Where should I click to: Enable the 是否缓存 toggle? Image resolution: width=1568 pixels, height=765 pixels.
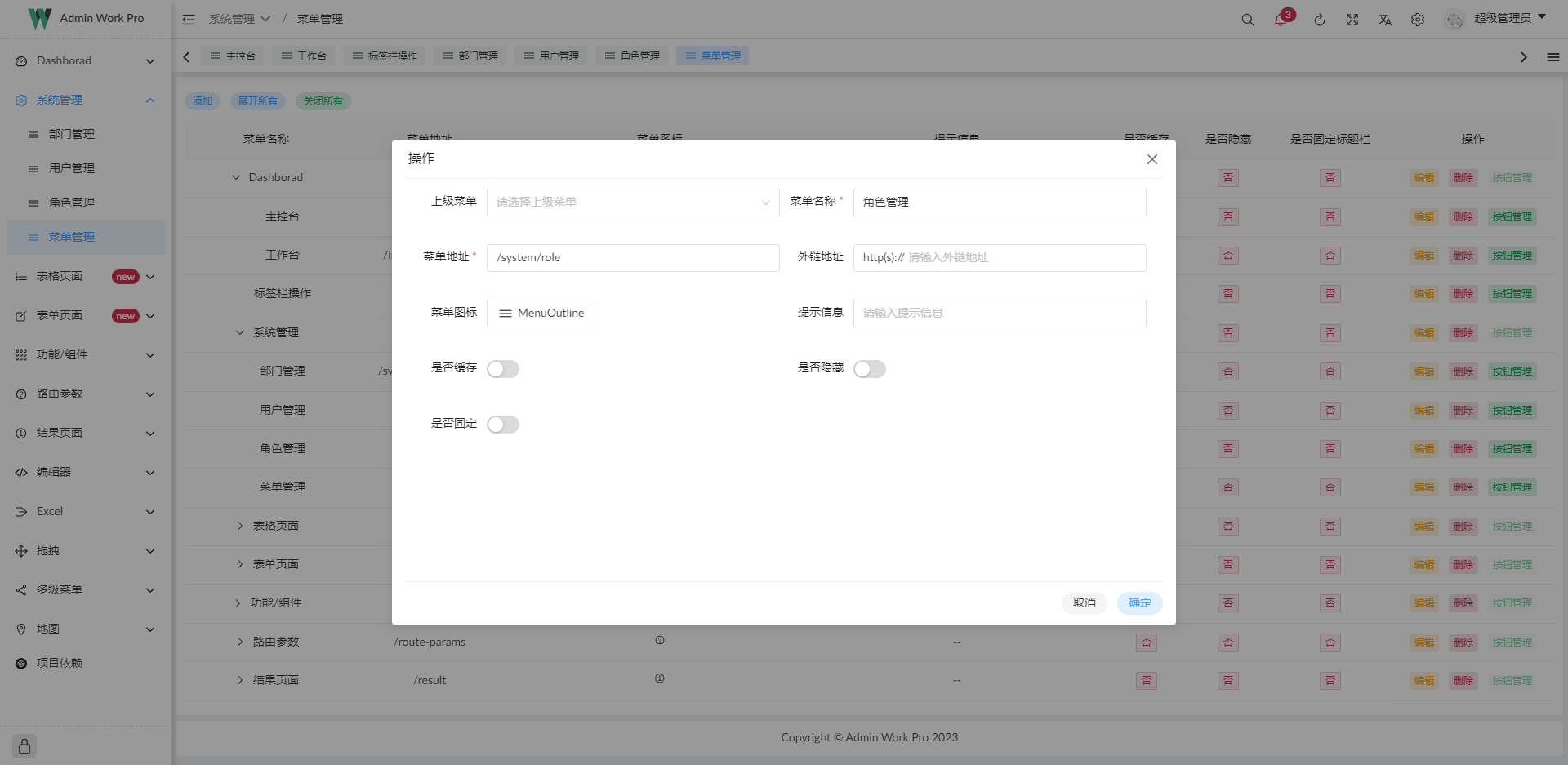pos(503,368)
